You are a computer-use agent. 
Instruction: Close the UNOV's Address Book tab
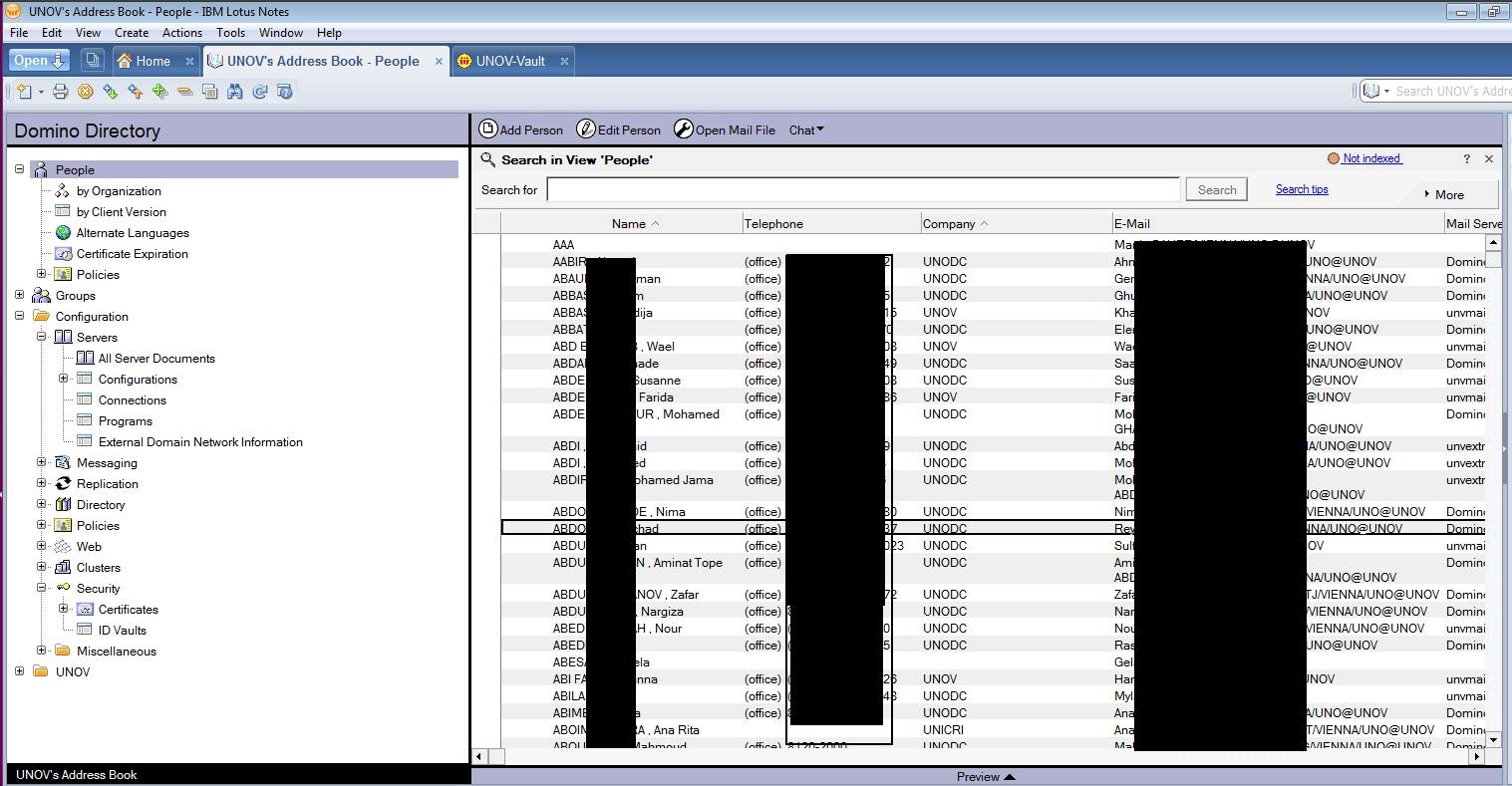pyautogui.click(x=439, y=61)
